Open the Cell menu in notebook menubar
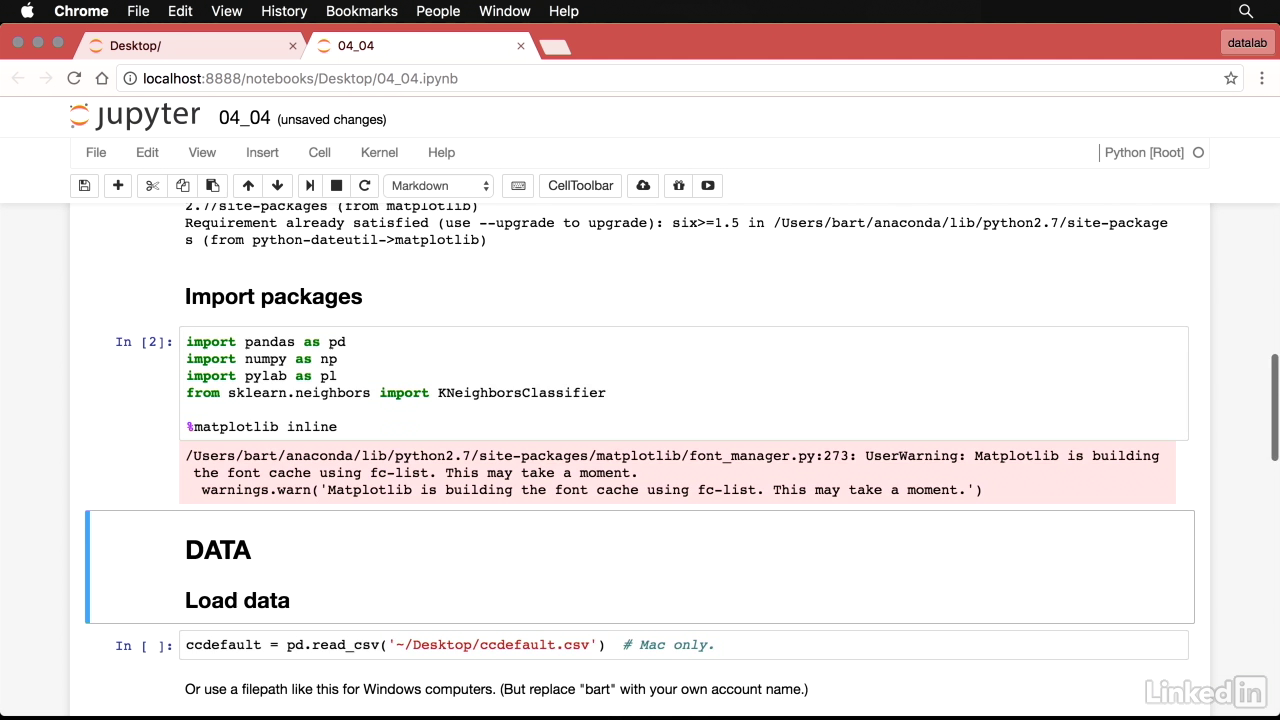1280x720 pixels. pyautogui.click(x=320, y=153)
